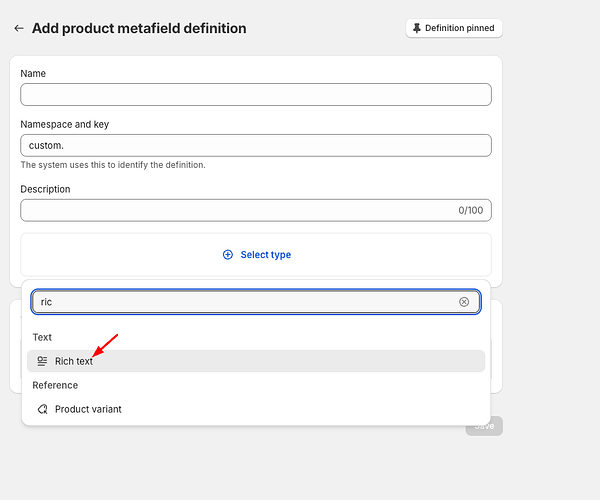The width and height of the screenshot is (600, 500).
Task: Click the Rich text list icon
Action: coord(42,361)
